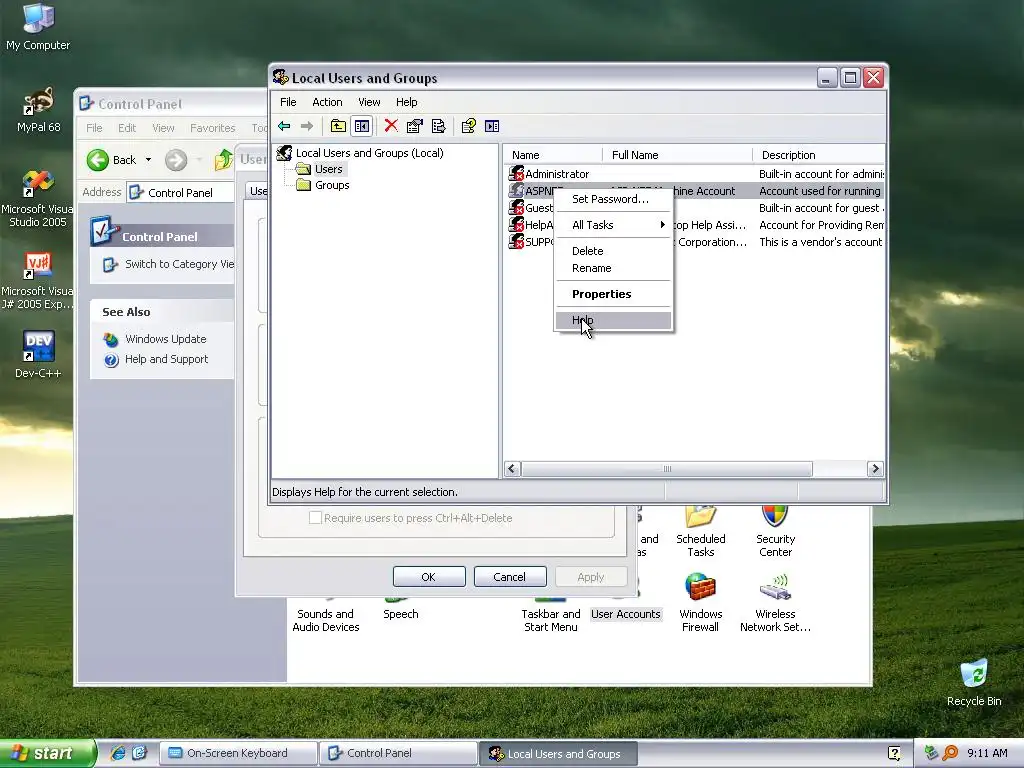Open Taskbar and Start Menu applet
This screenshot has width=1024, height=768.
pyautogui.click(x=551, y=614)
